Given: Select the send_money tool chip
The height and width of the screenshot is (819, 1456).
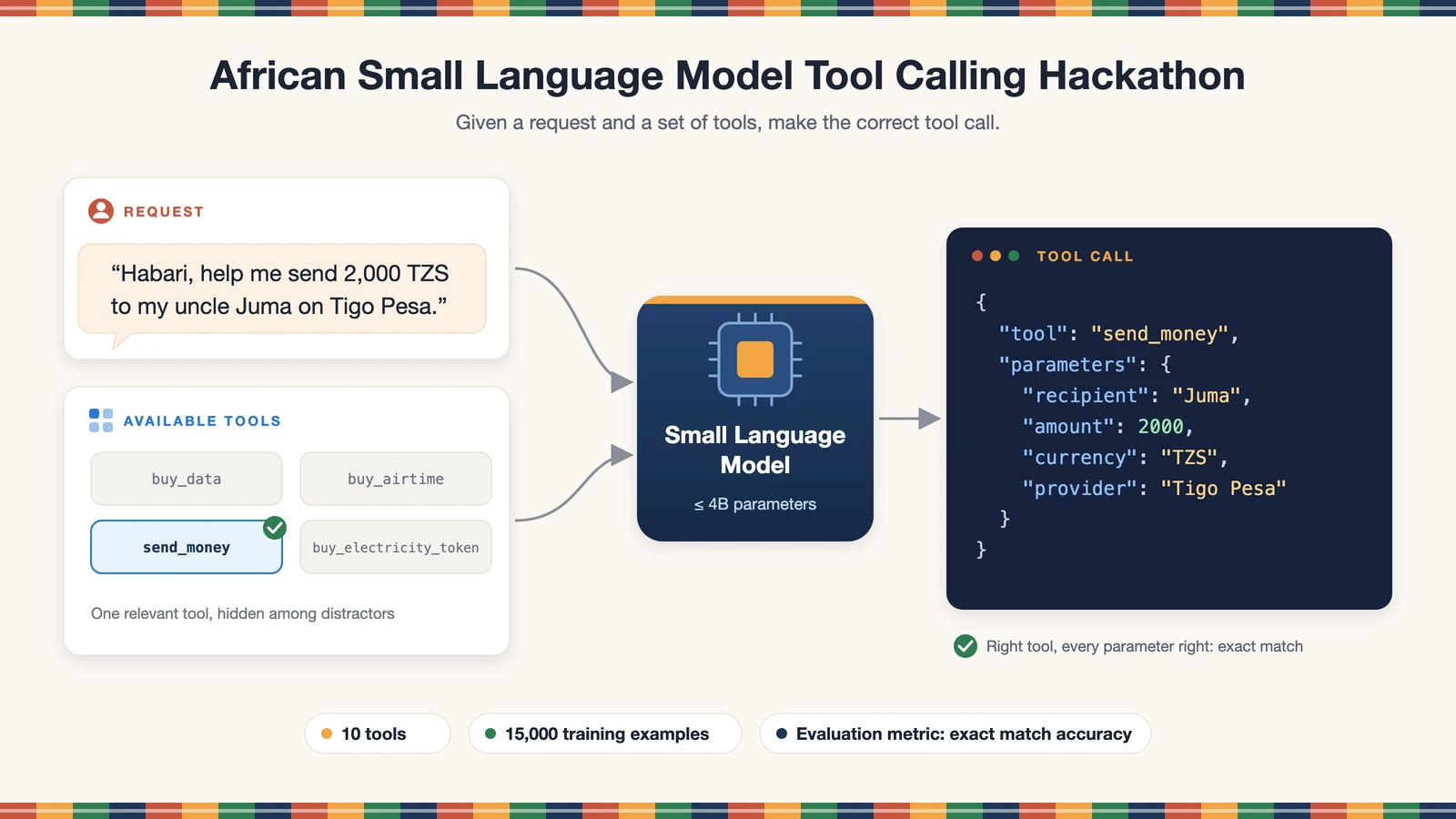Looking at the screenshot, I should click(x=187, y=547).
